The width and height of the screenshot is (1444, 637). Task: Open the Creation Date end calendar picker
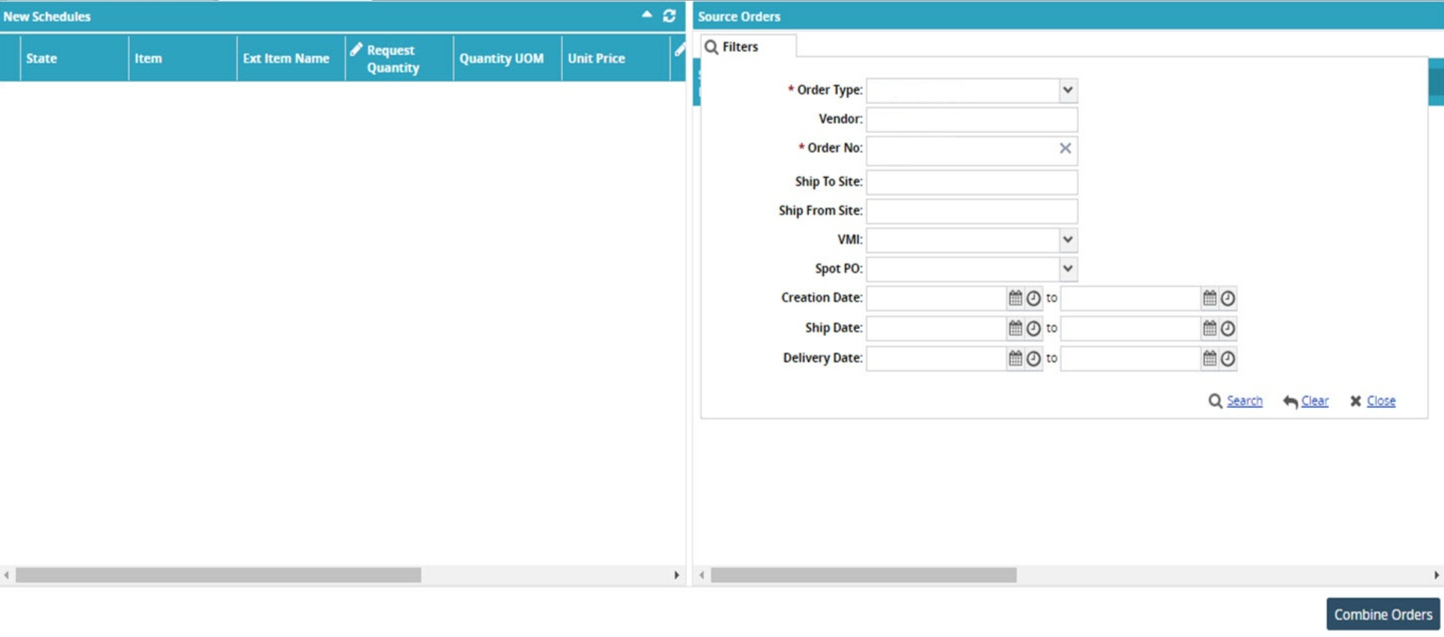(x=1209, y=298)
